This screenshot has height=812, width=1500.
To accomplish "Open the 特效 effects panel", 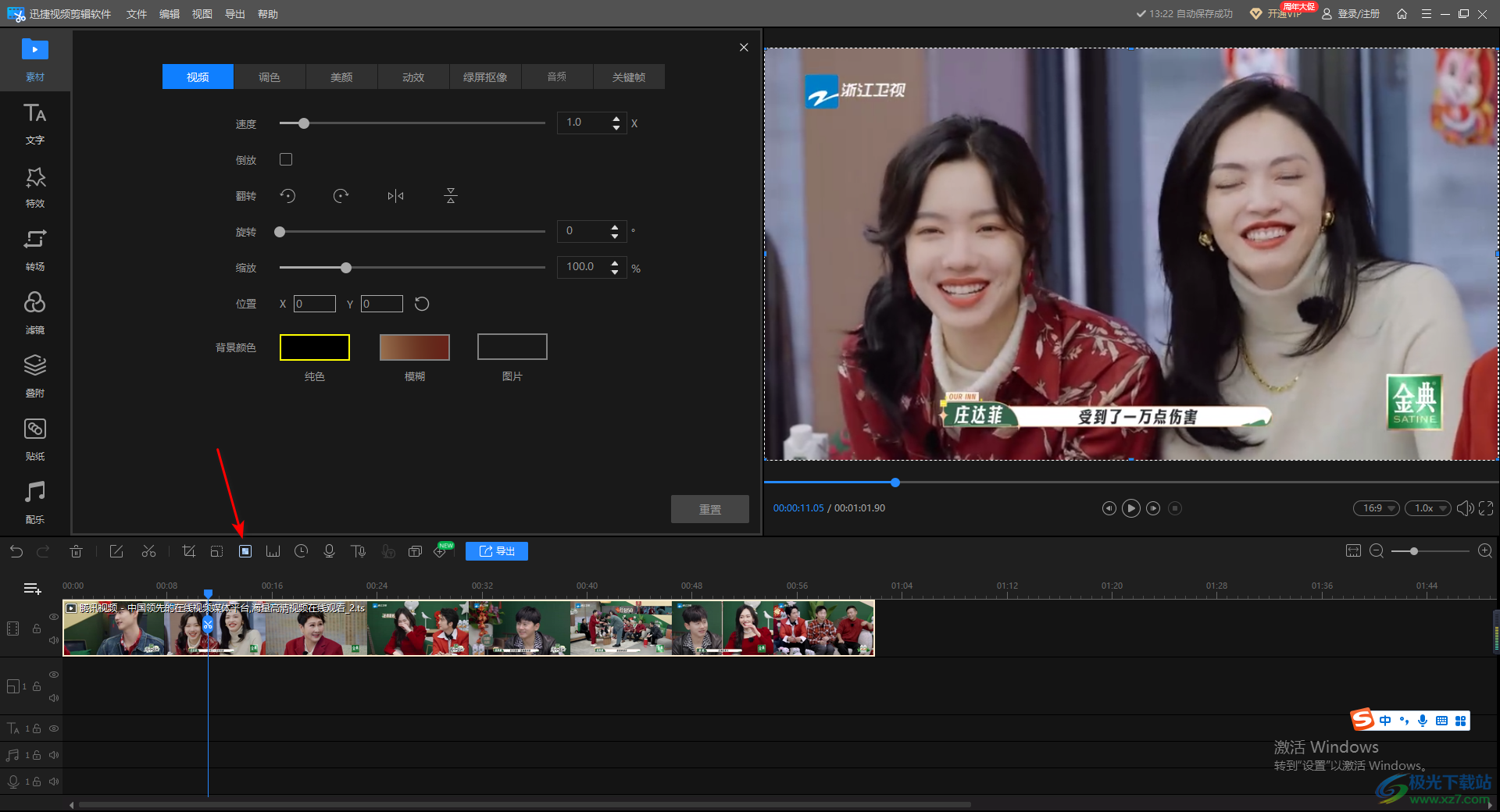I will coord(35,187).
